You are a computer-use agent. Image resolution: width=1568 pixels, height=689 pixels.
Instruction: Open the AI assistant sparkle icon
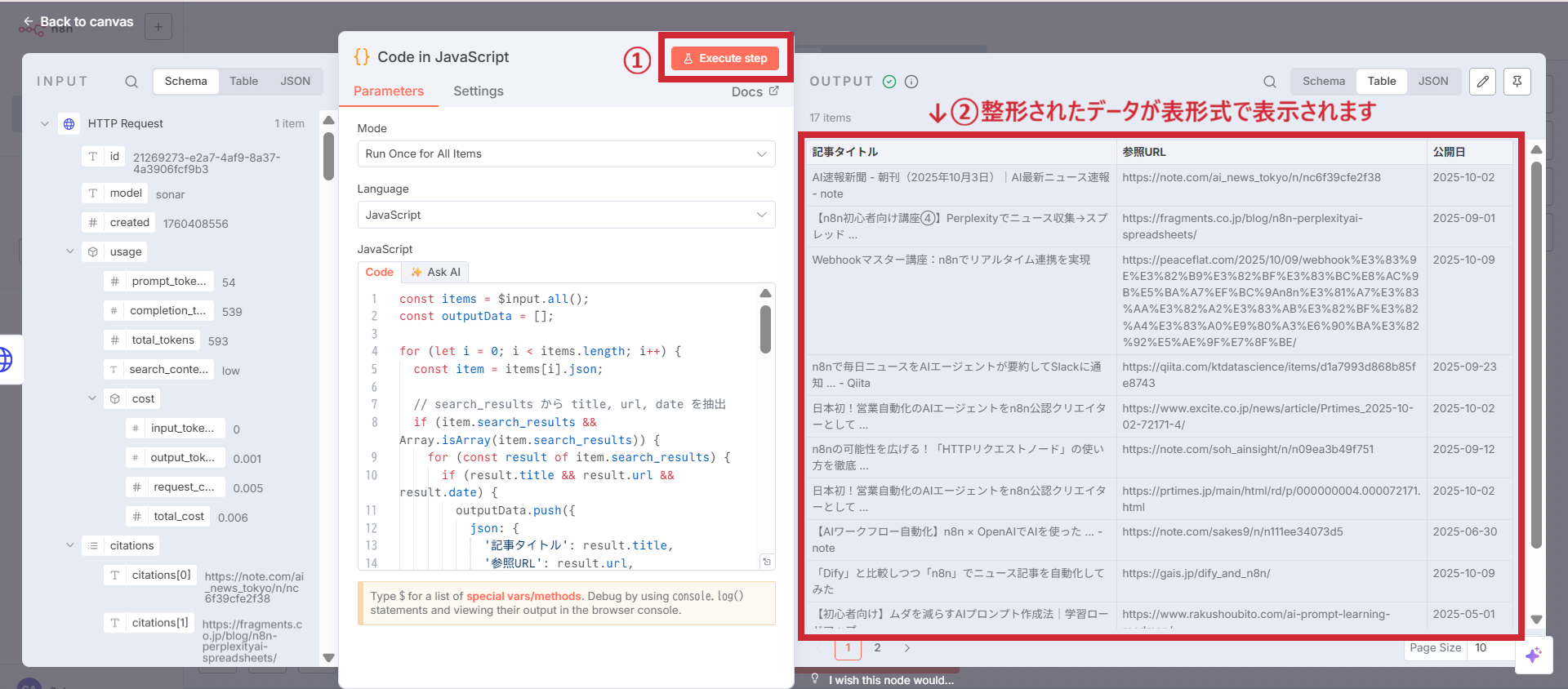[1533, 655]
